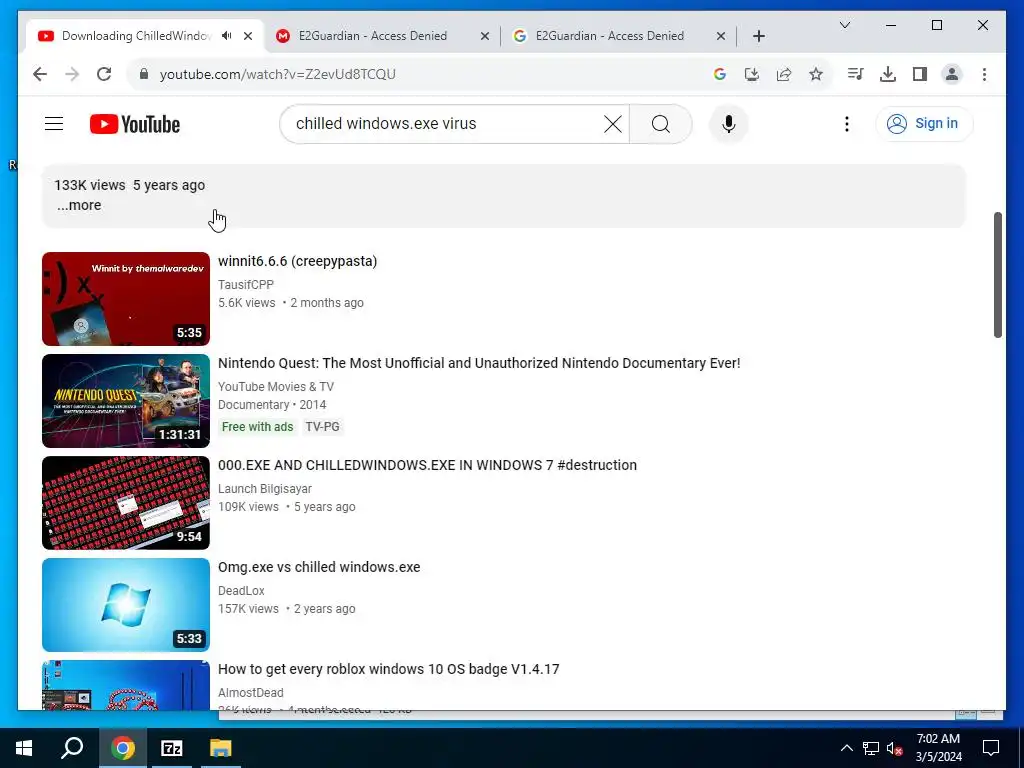Open Windows taskbar search
The image size is (1024, 768).
point(72,748)
